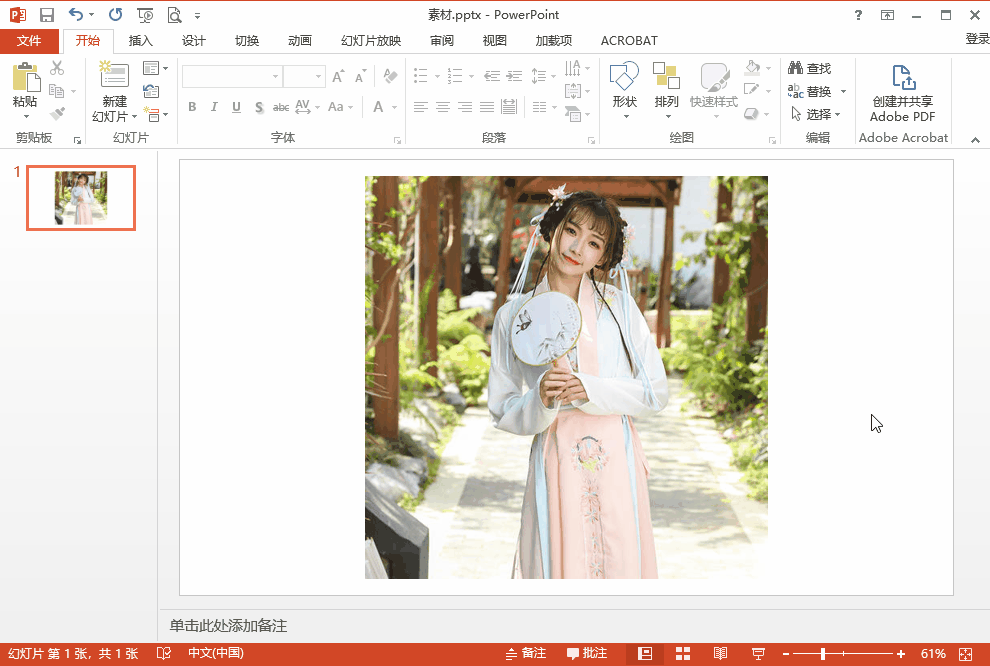Increase the font size
This screenshot has height=666, width=990.
[x=338, y=76]
